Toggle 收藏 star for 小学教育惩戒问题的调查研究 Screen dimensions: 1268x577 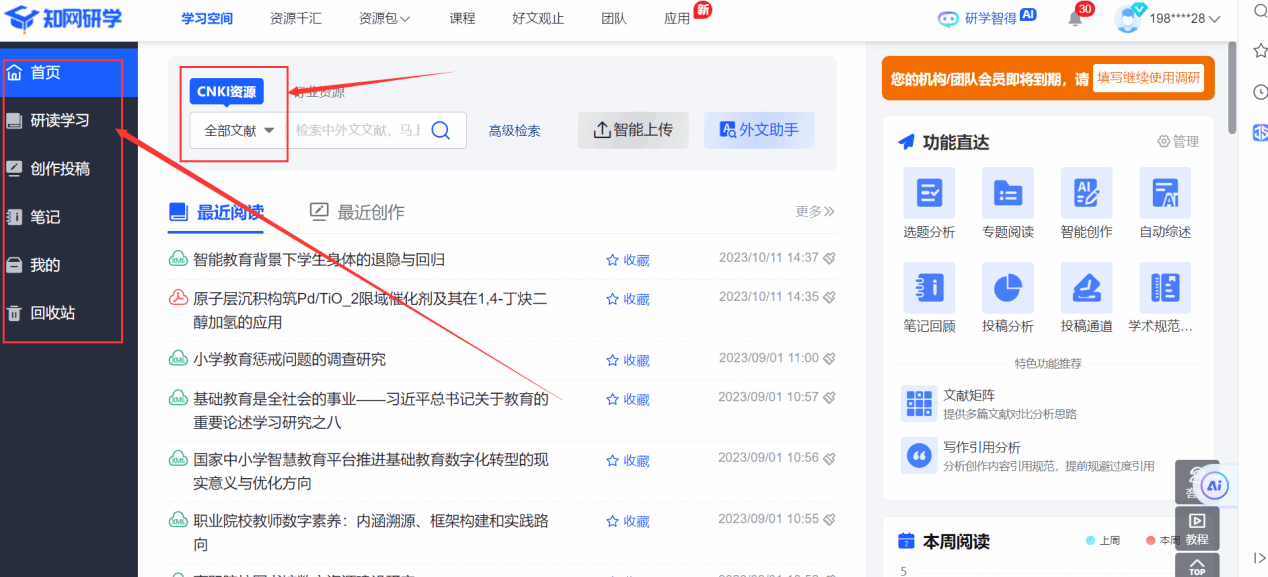pyautogui.click(x=628, y=359)
